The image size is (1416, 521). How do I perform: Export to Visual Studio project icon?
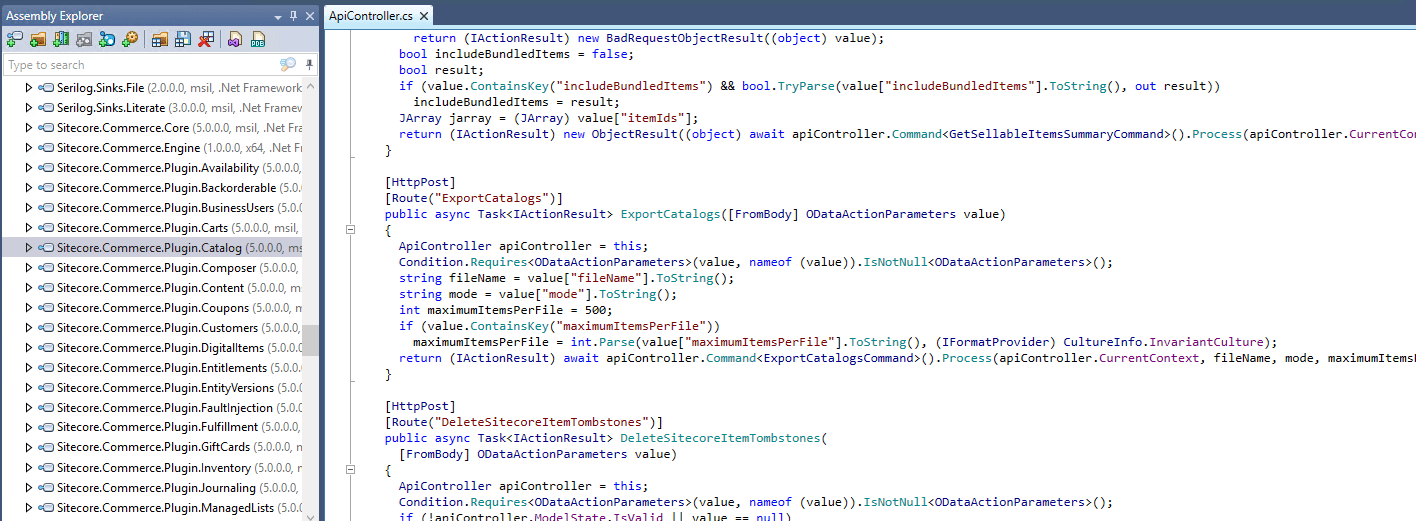pos(235,40)
